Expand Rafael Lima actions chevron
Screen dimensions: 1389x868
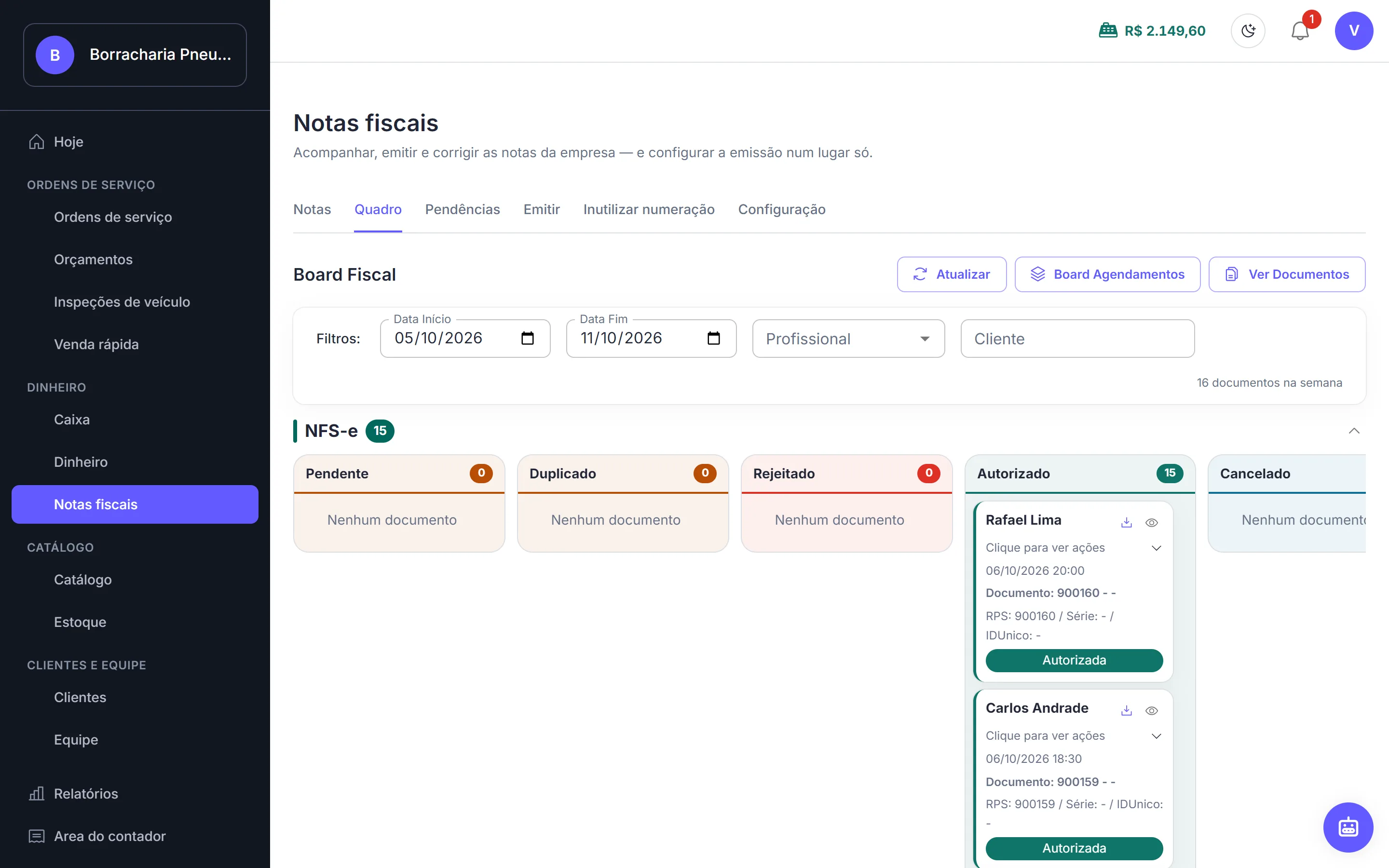1157,548
